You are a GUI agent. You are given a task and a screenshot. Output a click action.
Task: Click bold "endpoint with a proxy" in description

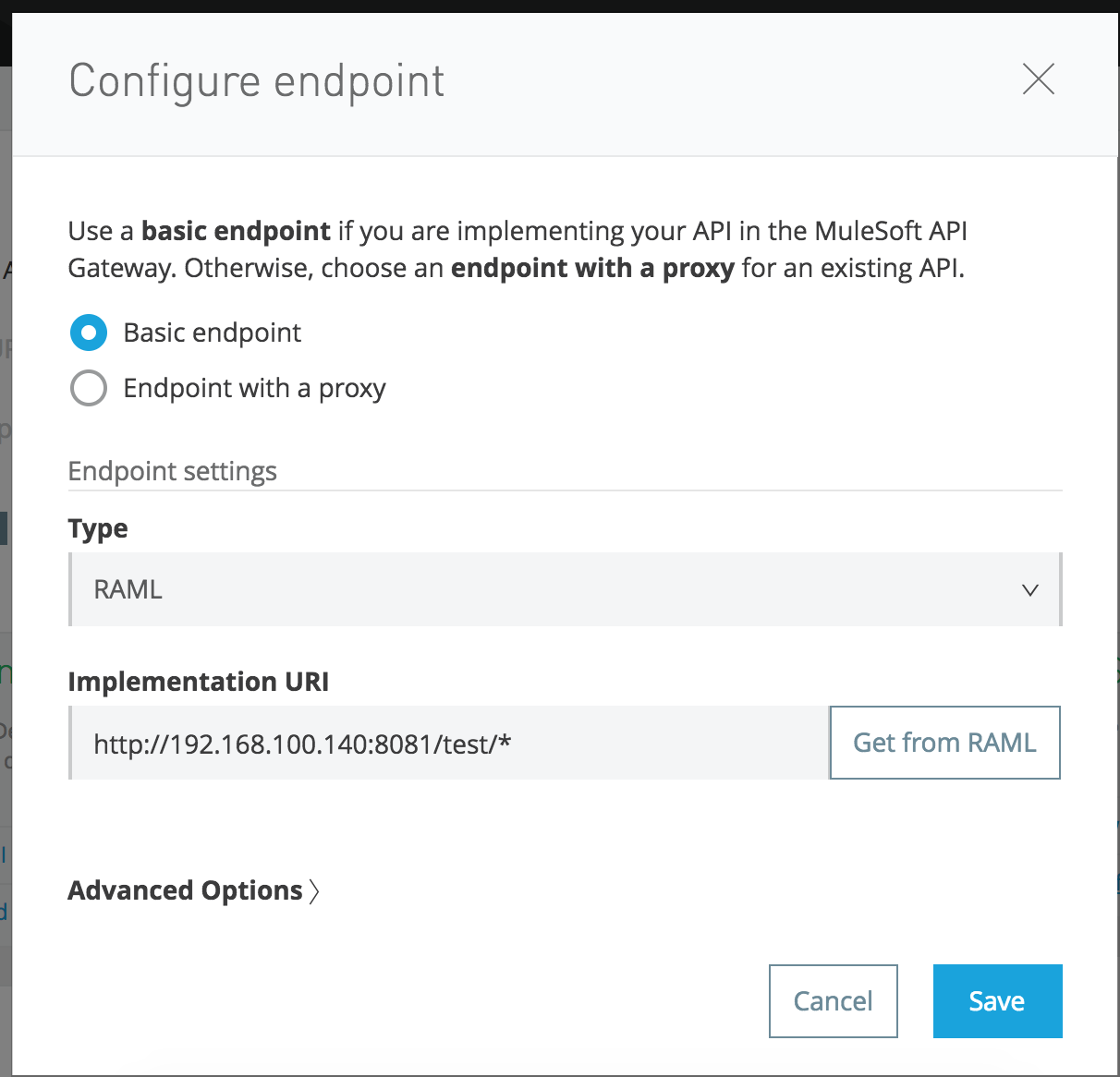592,268
